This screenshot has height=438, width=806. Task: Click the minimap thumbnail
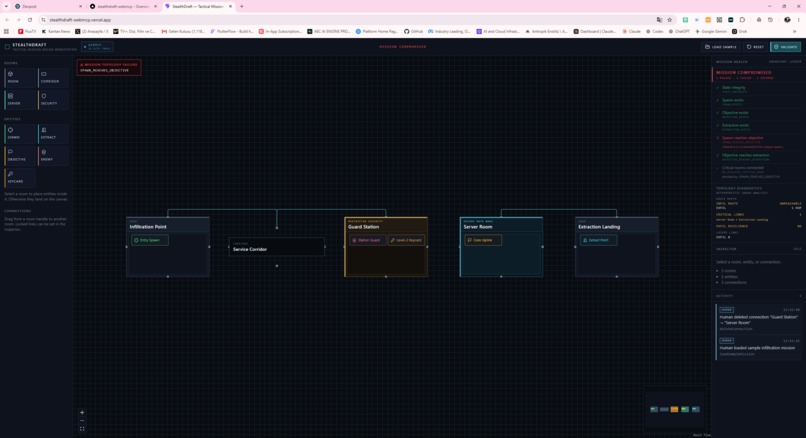coord(674,409)
